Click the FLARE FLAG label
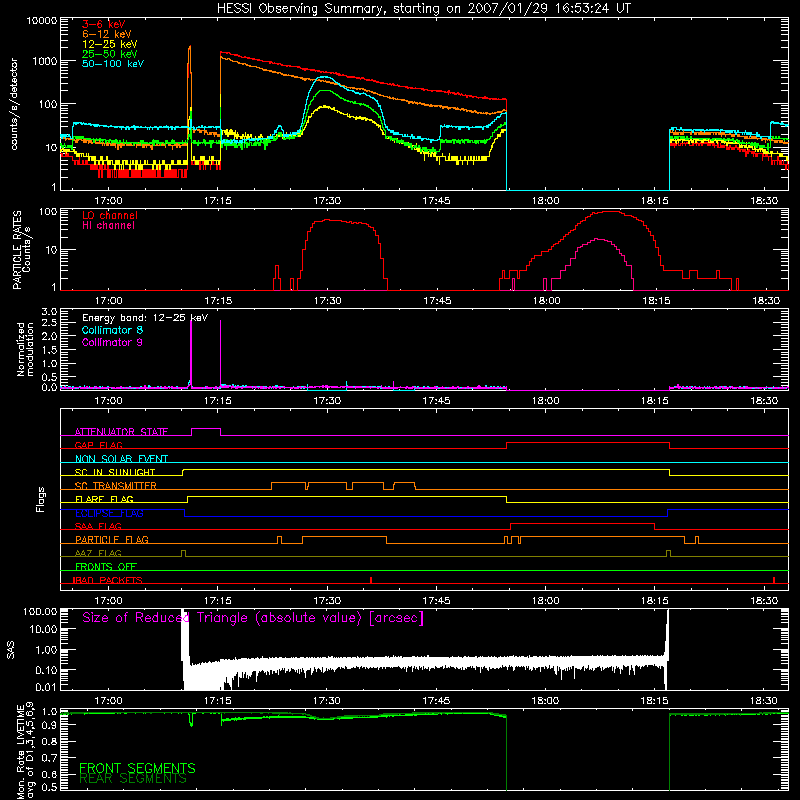The width and height of the screenshot is (800, 800). coord(104,499)
